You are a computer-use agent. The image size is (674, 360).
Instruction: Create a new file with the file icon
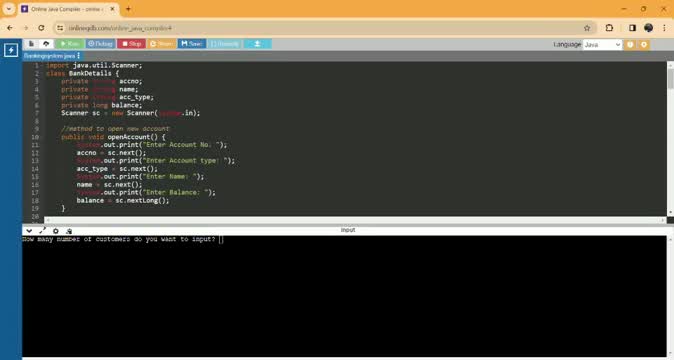(x=31, y=44)
